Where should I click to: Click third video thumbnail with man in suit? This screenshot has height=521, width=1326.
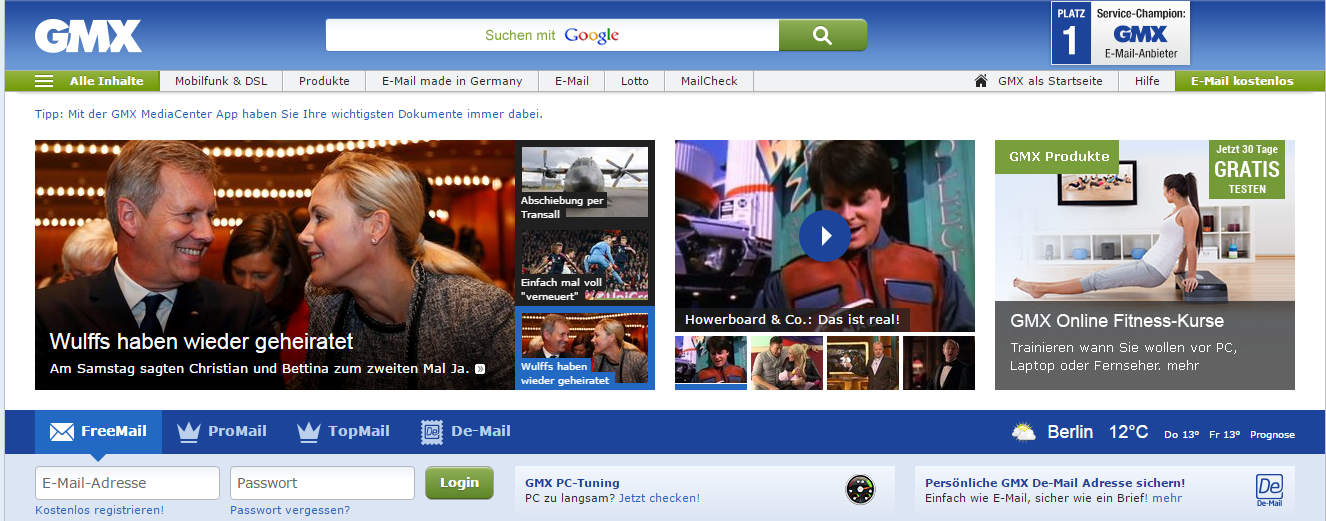tap(863, 362)
